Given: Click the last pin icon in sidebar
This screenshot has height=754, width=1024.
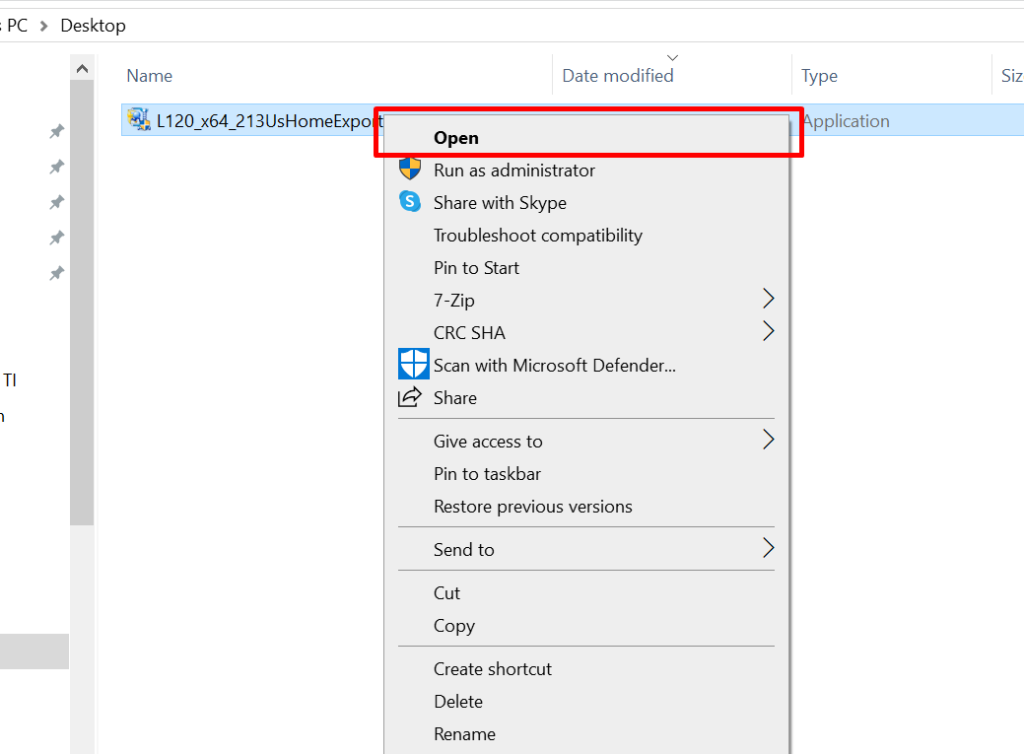Looking at the screenshot, I should (x=57, y=273).
